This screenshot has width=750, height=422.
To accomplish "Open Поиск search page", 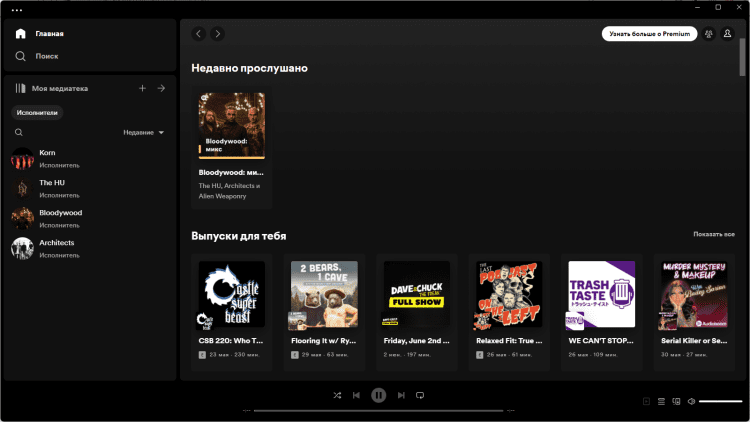I will pyautogui.click(x=47, y=56).
